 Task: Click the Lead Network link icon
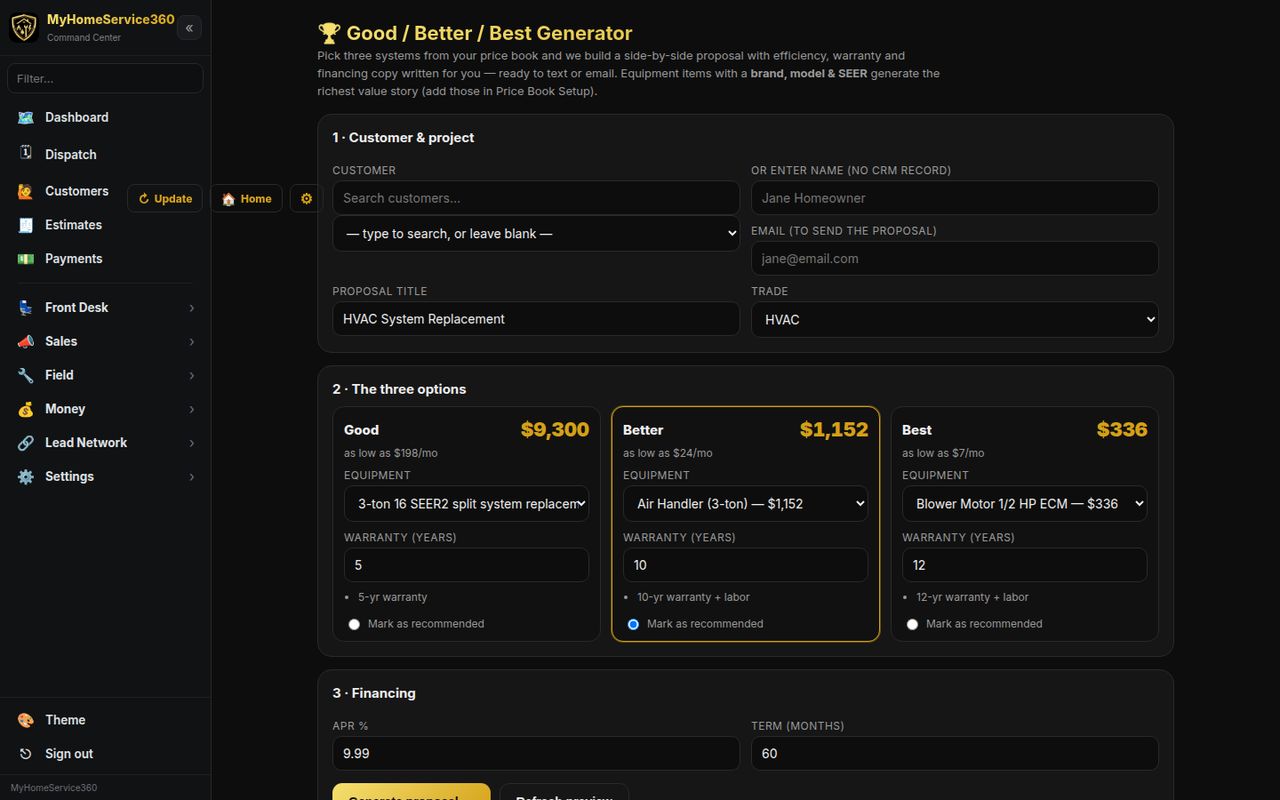pos(26,443)
